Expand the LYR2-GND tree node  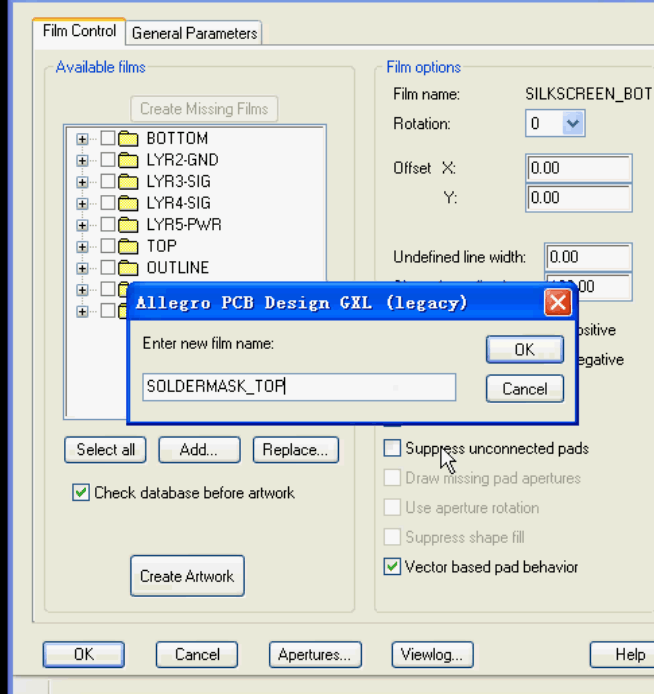(82, 160)
